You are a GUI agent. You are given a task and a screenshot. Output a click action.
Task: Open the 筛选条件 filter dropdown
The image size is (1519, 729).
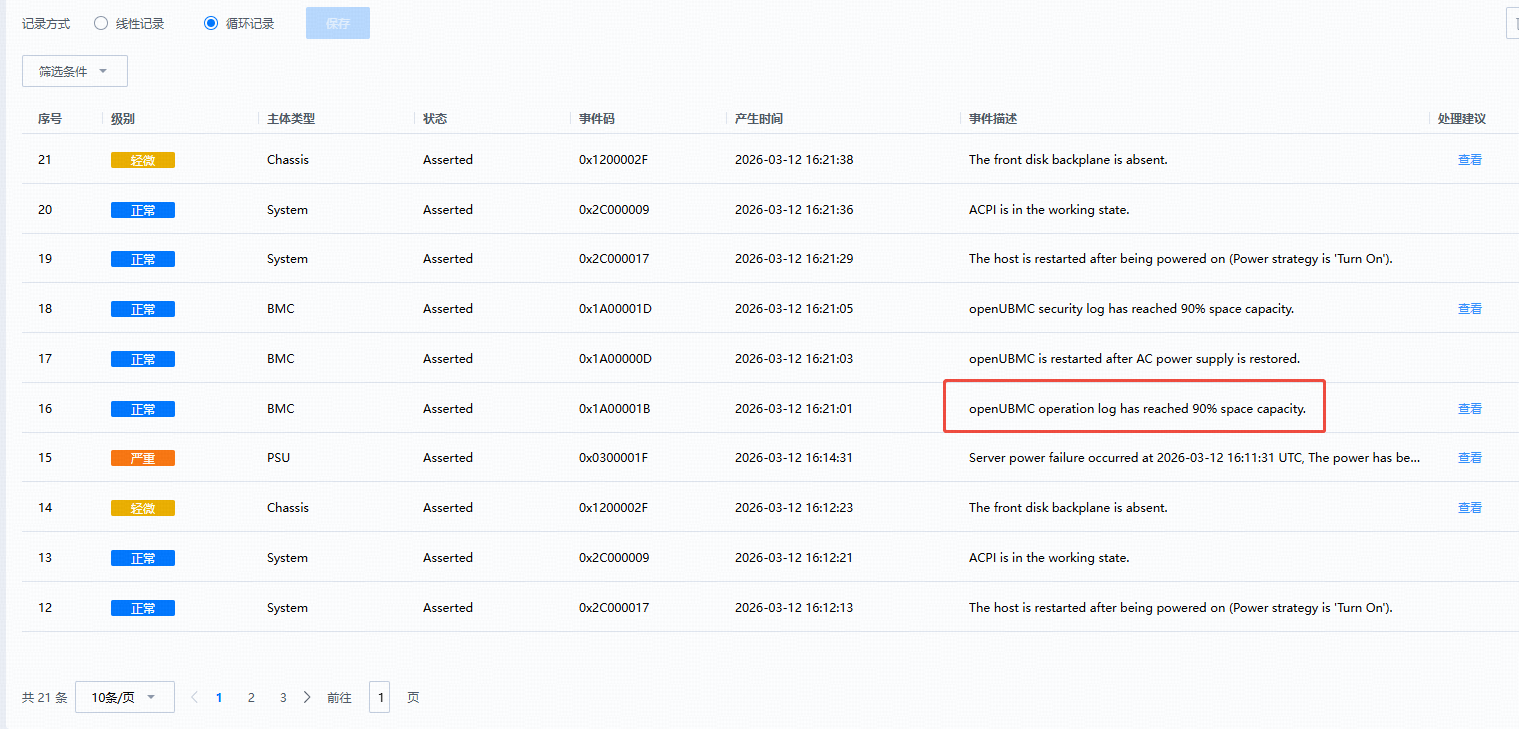click(x=75, y=71)
